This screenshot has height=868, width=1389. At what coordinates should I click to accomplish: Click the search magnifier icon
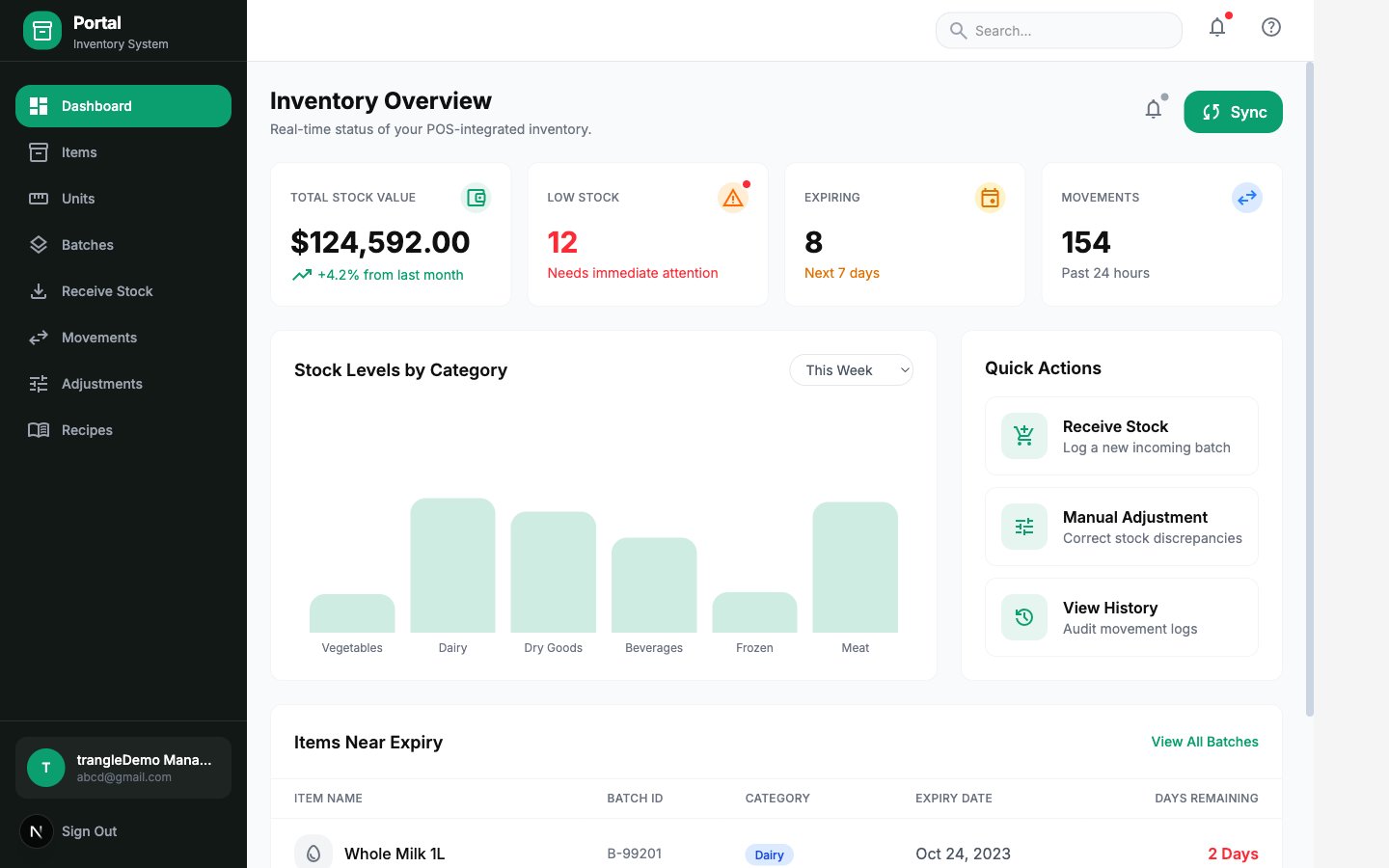click(958, 31)
